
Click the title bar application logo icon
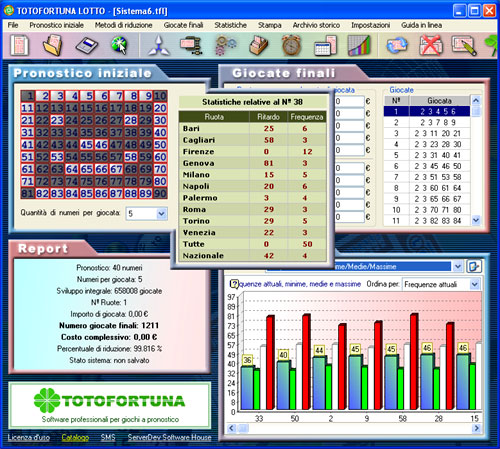[9, 10]
